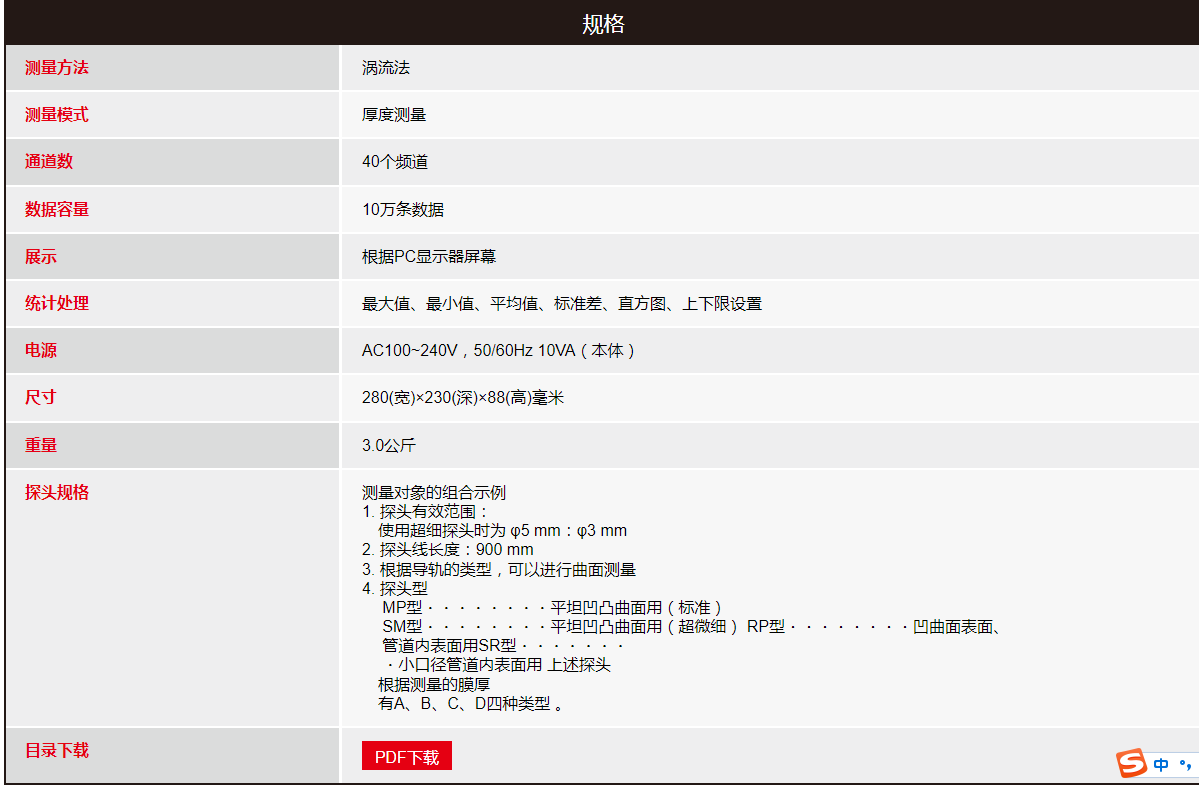The image size is (1199, 793).
Task: Click the 通道数 row label
Action: coord(49,161)
